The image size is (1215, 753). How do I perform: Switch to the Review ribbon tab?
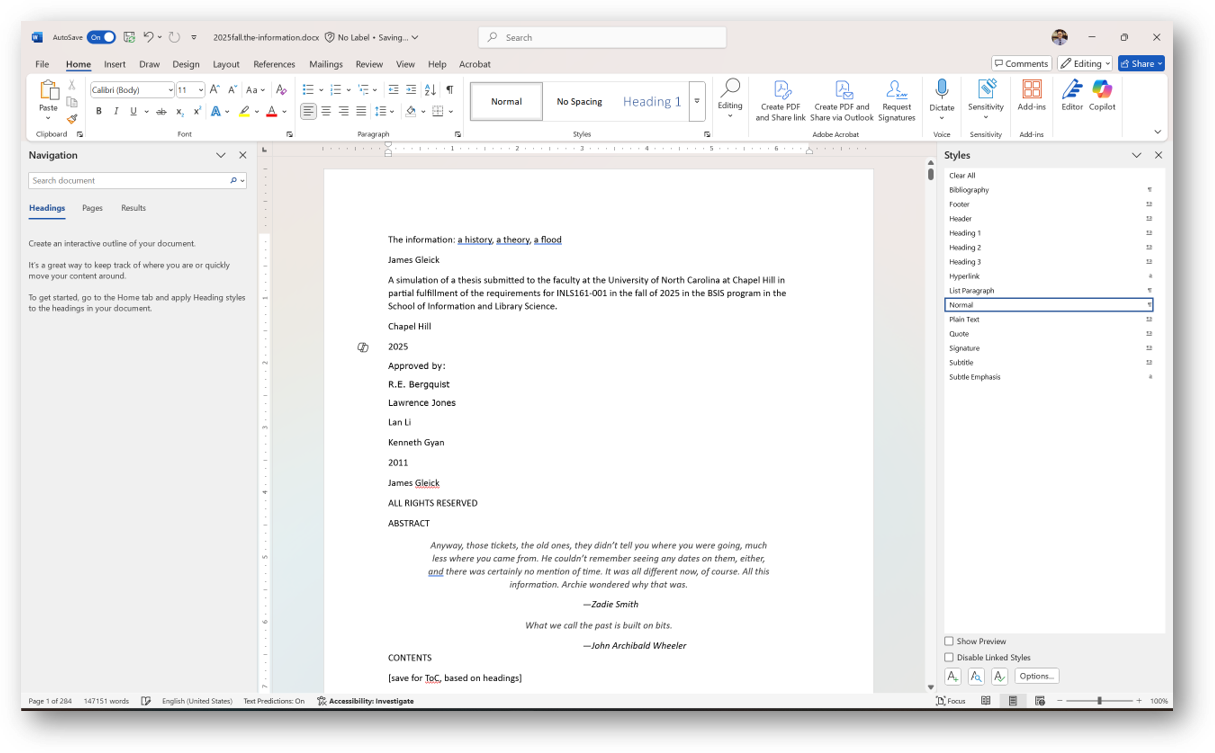(370, 63)
